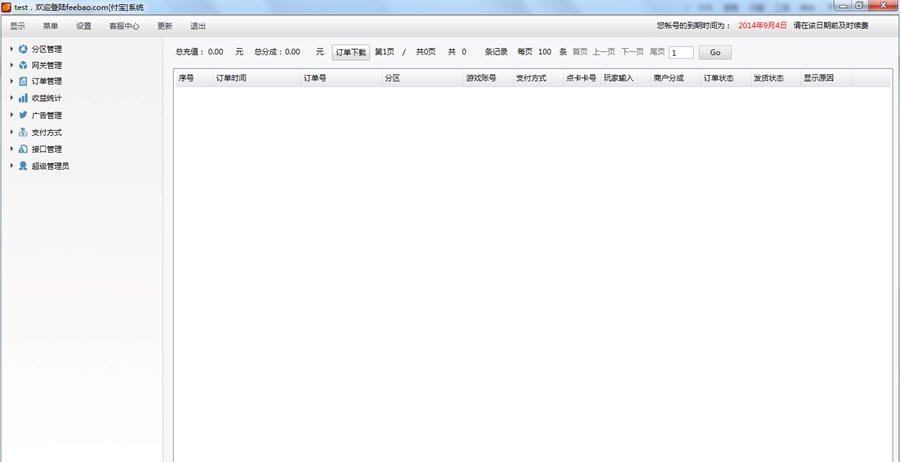
Task: Open the 显示 menu
Action: [x=18, y=26]
